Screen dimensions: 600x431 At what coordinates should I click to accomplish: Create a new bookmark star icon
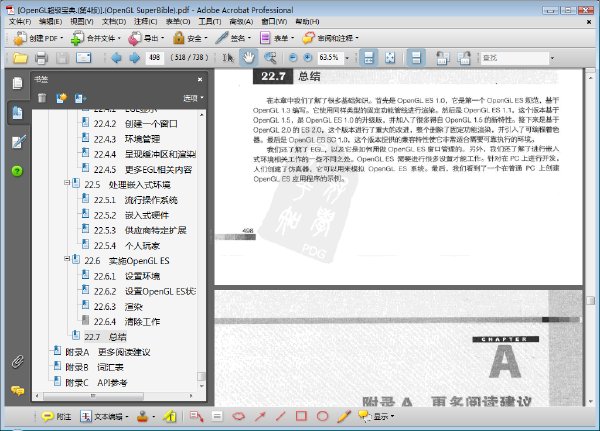point(61,98)
